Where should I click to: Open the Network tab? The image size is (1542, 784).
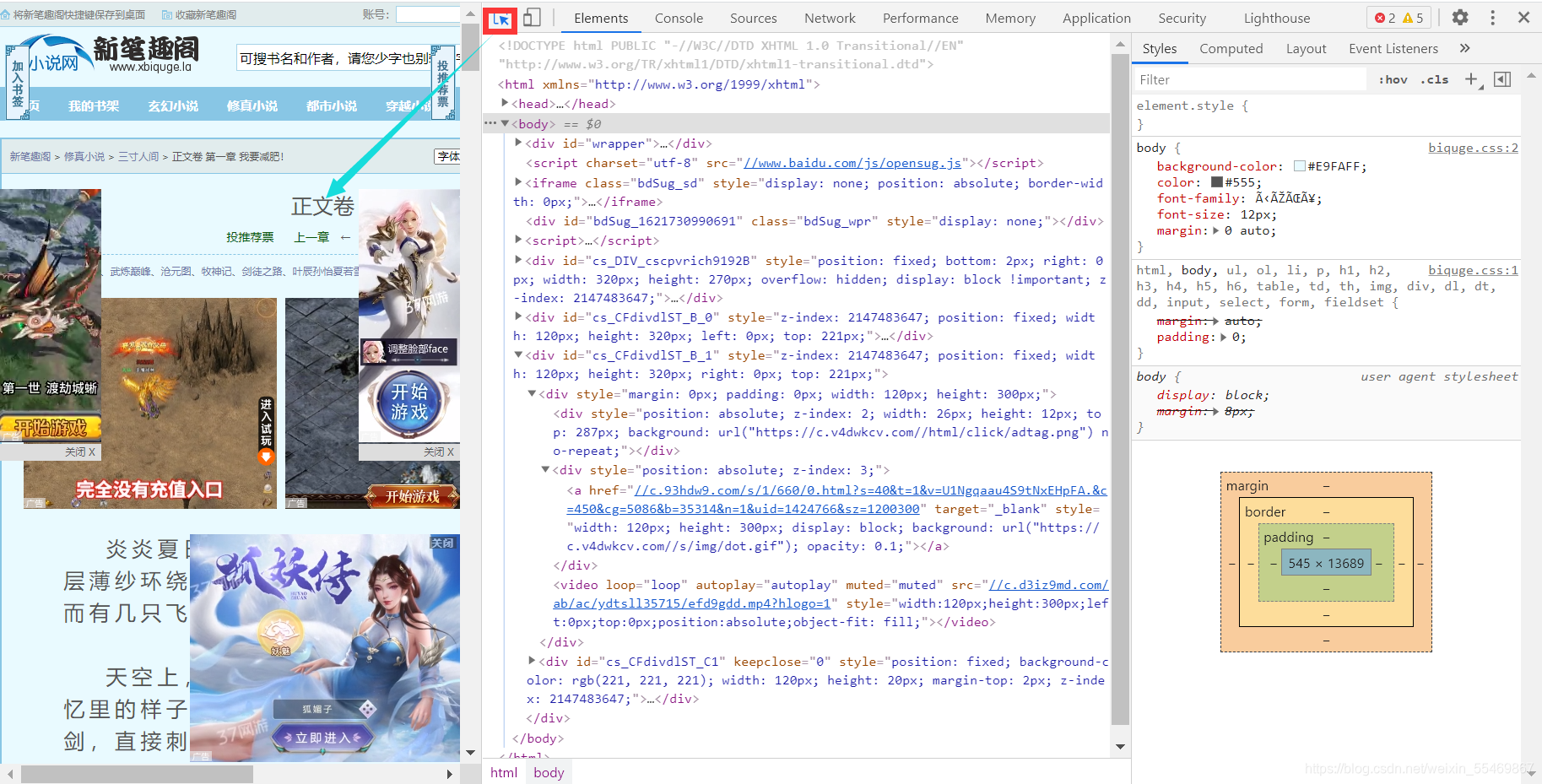[x=830, y=19]
